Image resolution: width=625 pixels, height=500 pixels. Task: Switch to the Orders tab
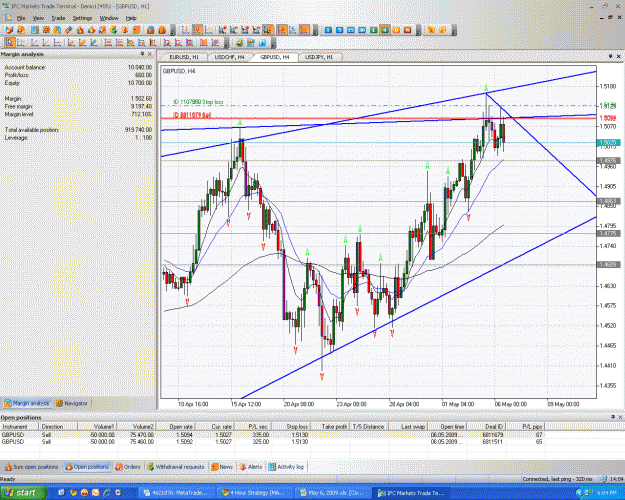pyautogui.click(x=128, y=467)
